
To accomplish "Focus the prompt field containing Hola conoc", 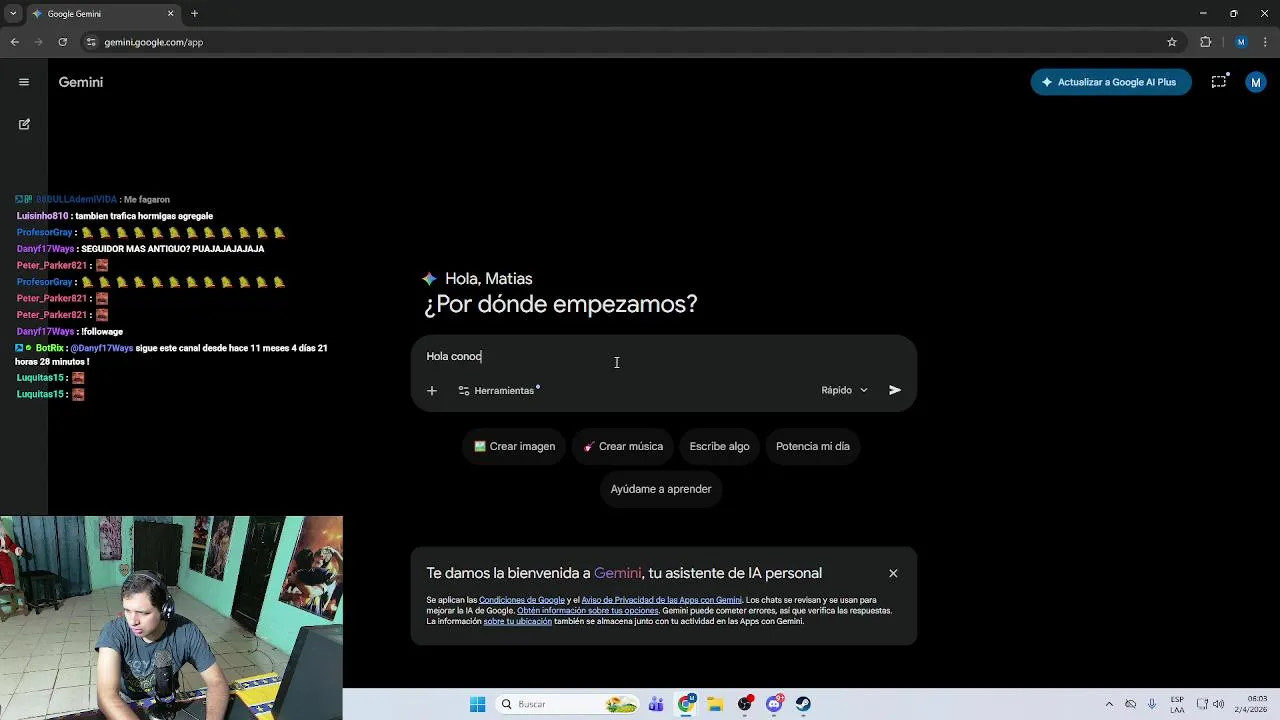I will tap(664, 356).
